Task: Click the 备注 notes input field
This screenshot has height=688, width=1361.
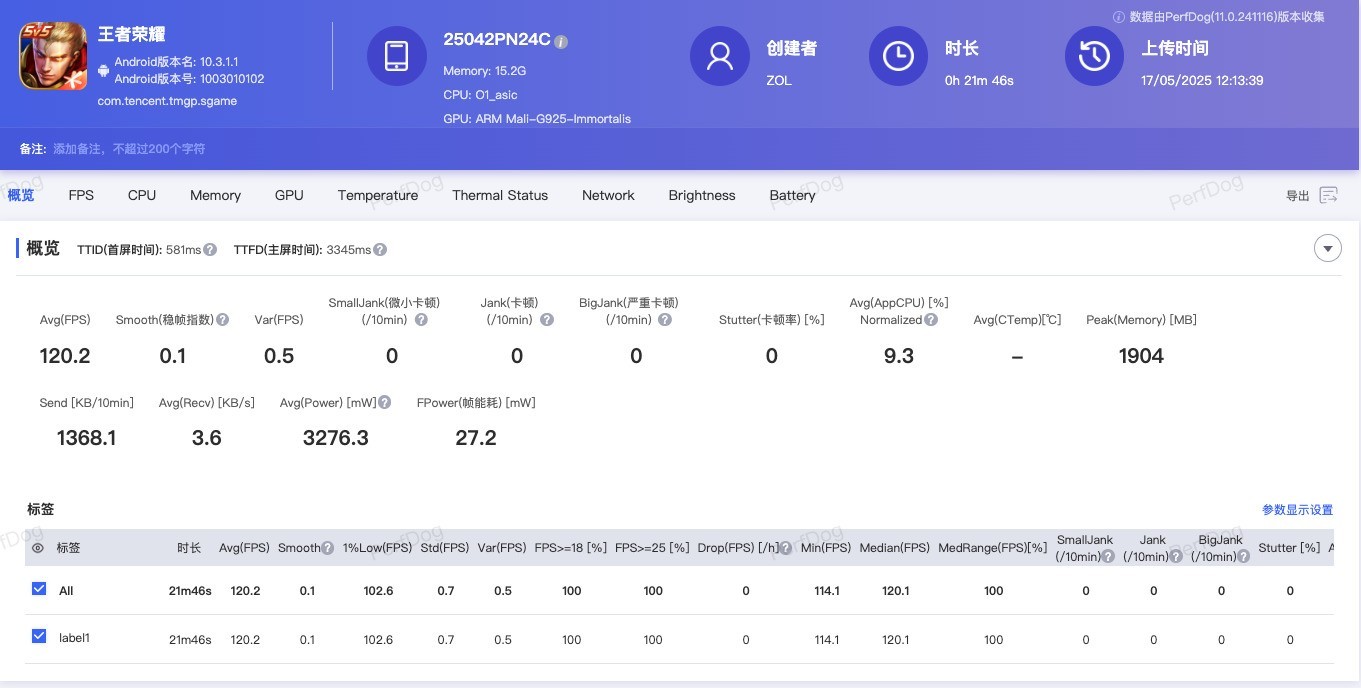Action: tap(130, 149)
